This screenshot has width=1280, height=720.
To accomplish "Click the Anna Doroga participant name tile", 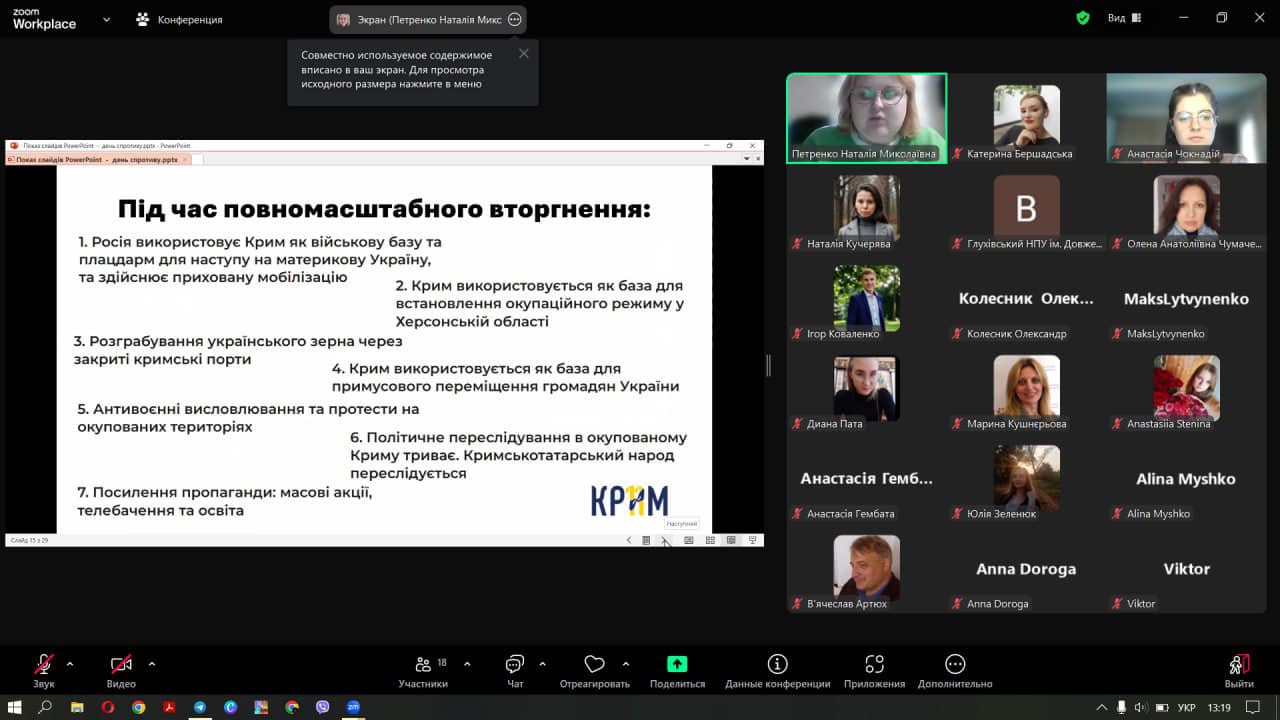I will coord(1026,568).
